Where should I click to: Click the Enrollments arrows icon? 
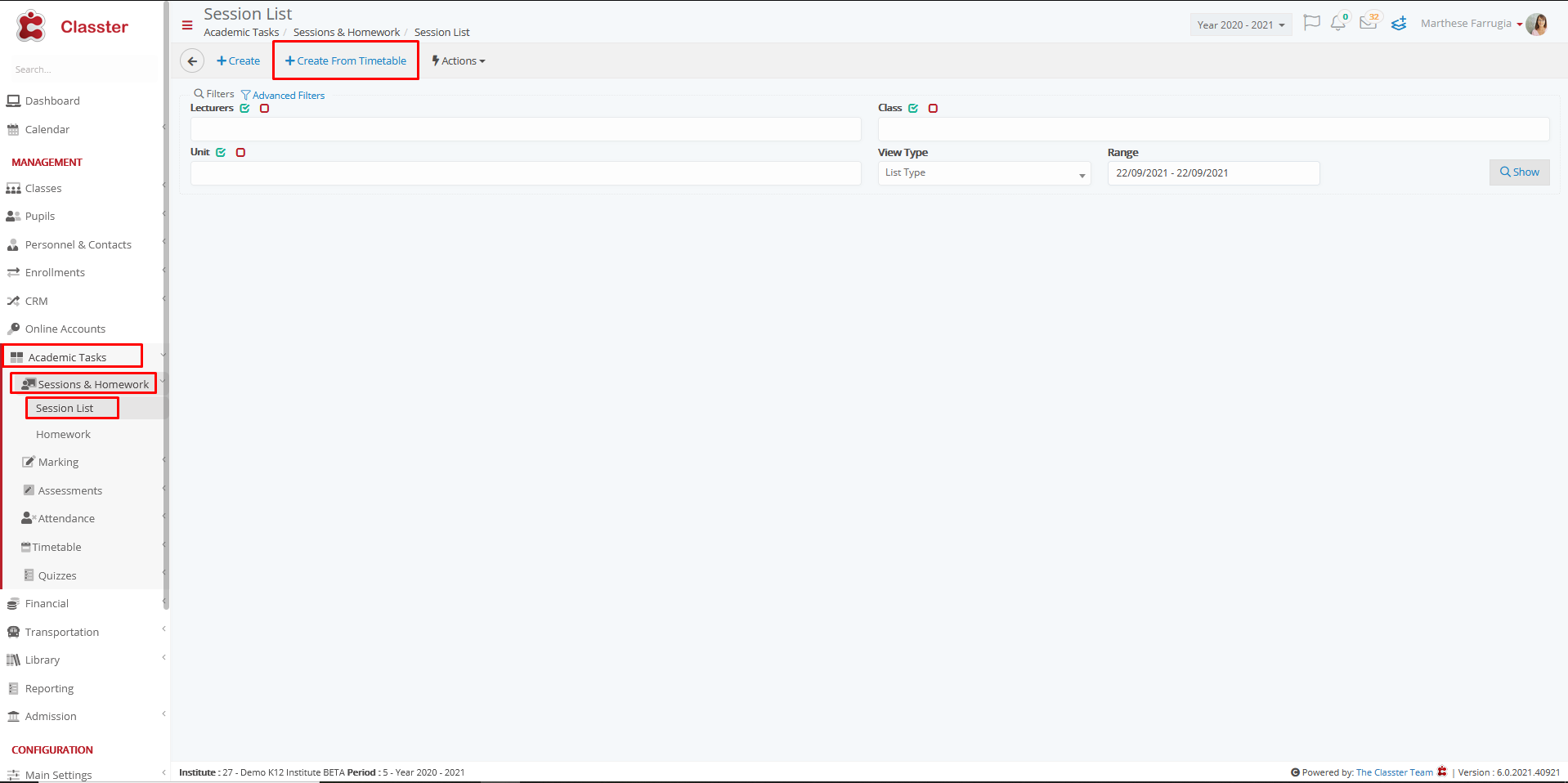(x=13, y=273)
